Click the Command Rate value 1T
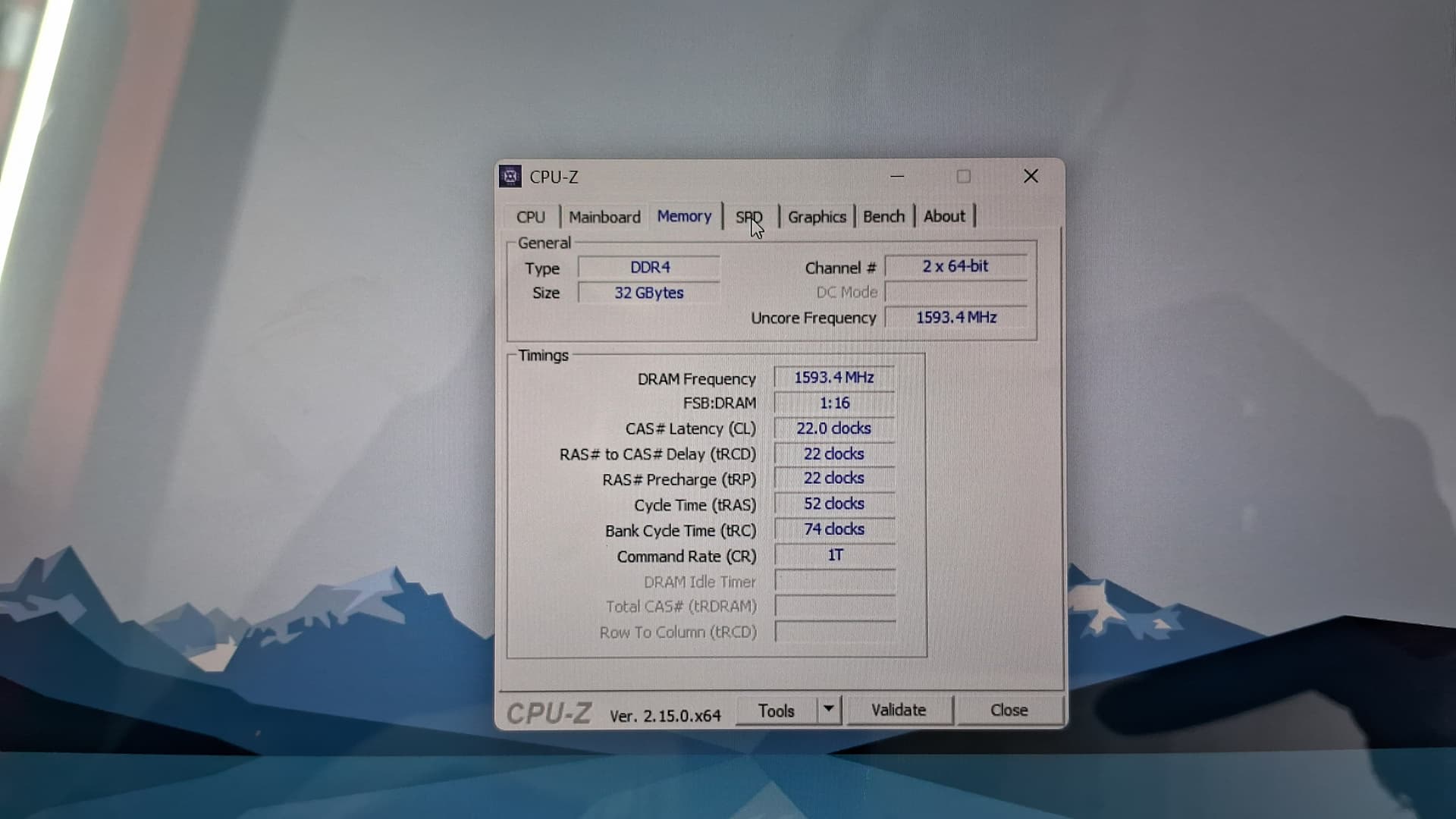The width and height of the screenshot is (1456, 819). (x=834, y=555)
